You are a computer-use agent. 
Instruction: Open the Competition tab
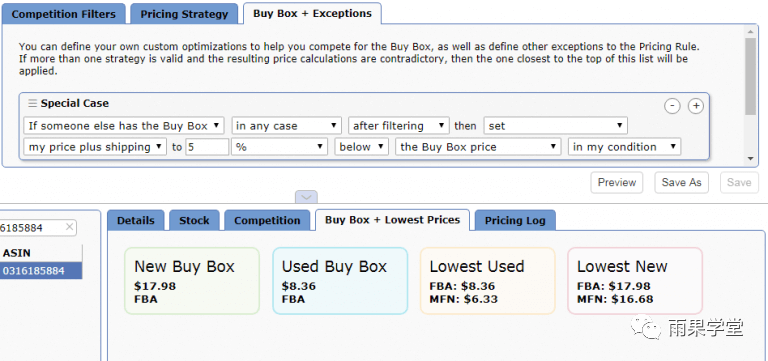pos(267,220)
